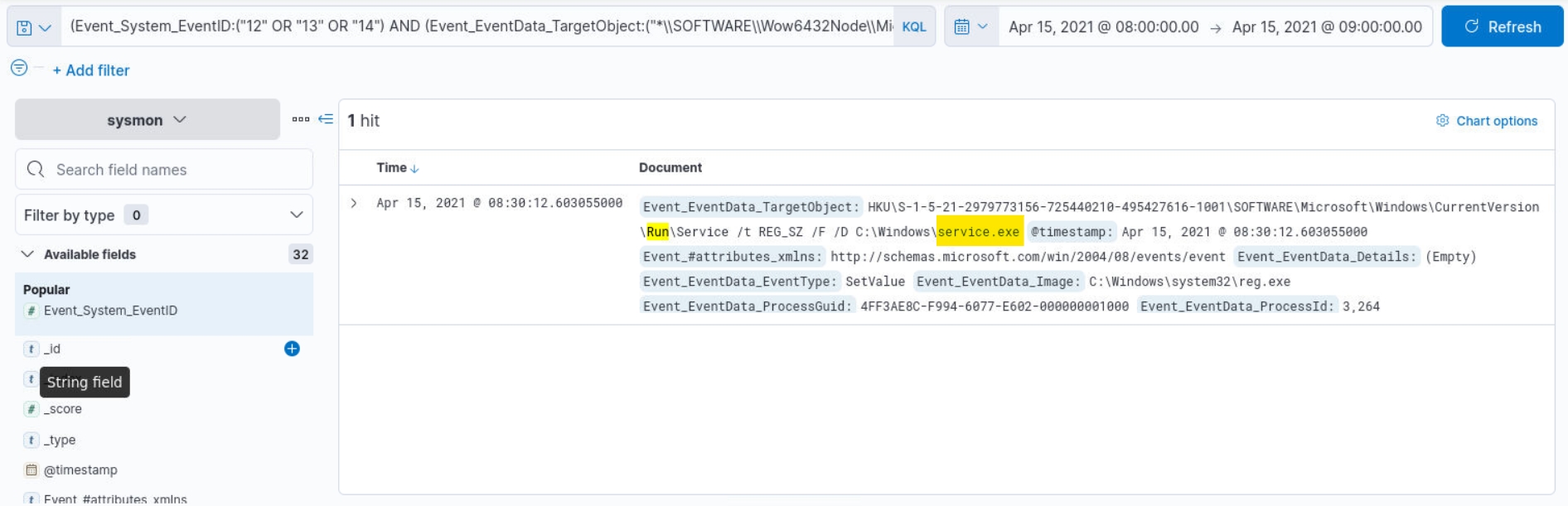Open the filter options circle icon
Screen dimensions: 1568x506
[19, 68]
